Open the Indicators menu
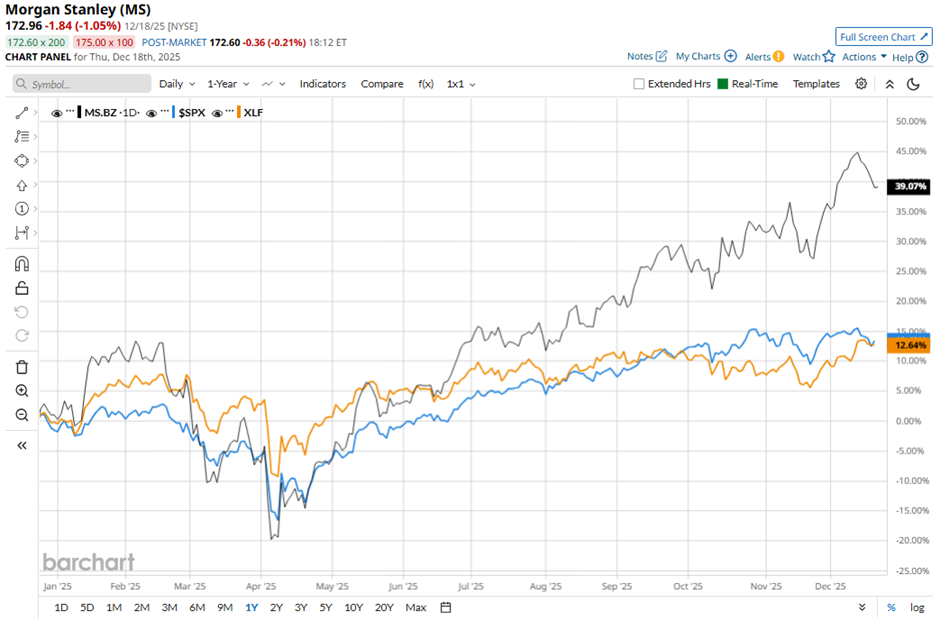Image resolution: width=940 pixels, height=621 pixels. [323, 84]
